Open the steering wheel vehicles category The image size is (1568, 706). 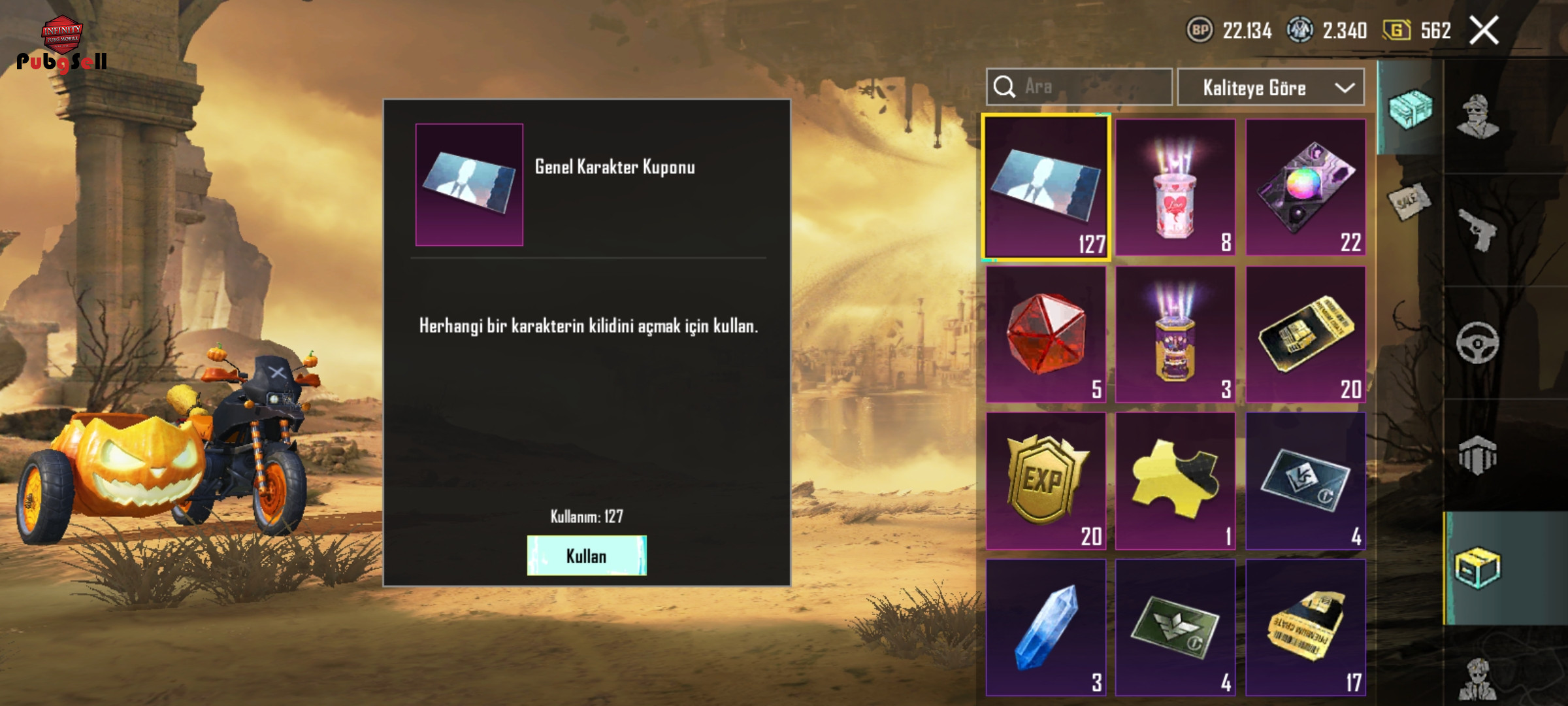tap(1478, 343)
